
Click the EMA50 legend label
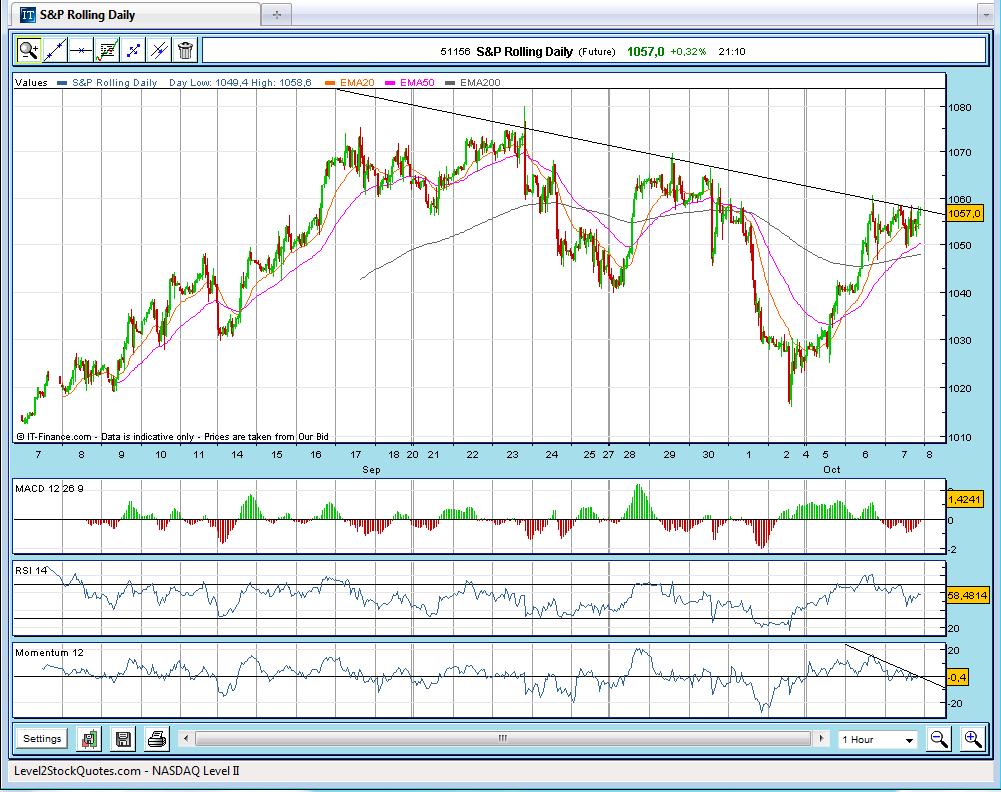point(417,82)
